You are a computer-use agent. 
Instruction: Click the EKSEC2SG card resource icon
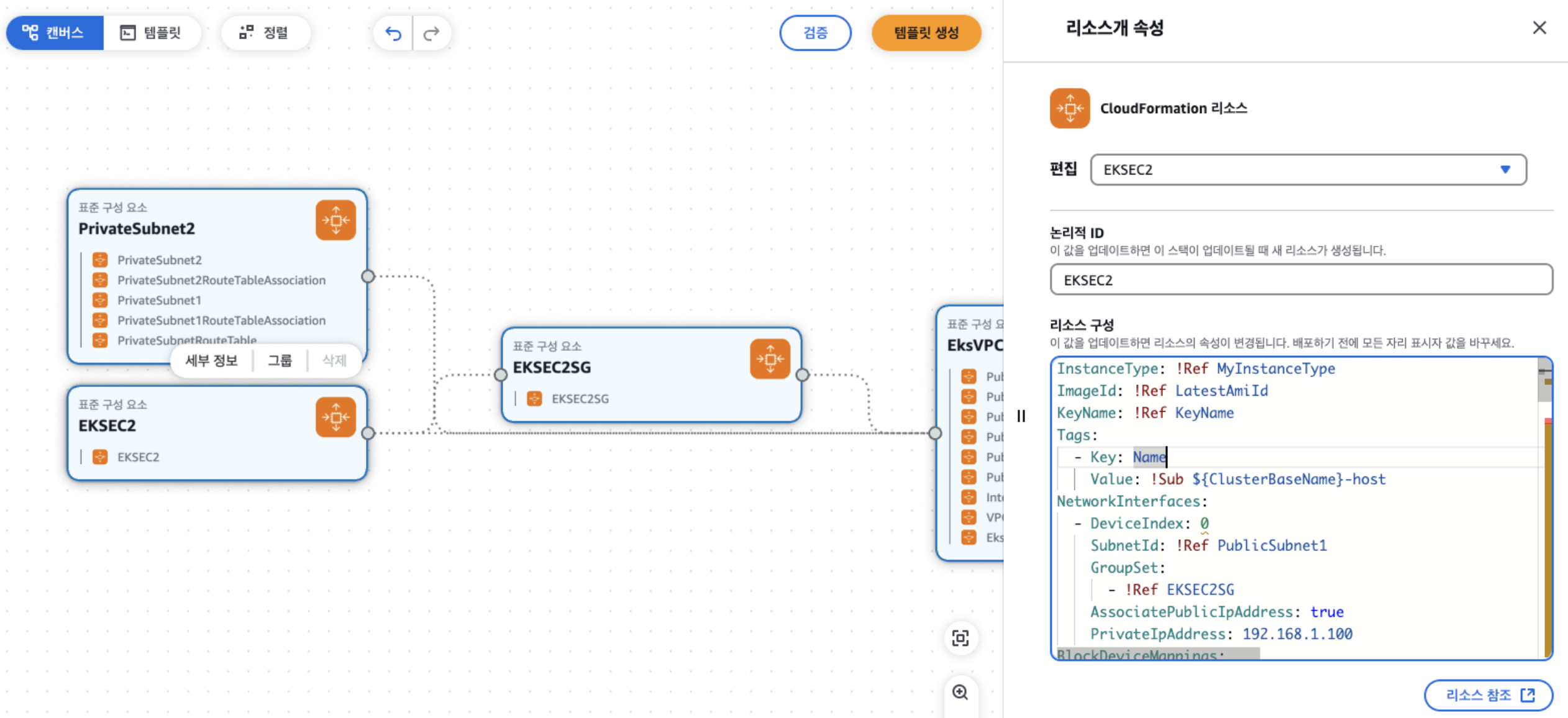coord(770,359)
